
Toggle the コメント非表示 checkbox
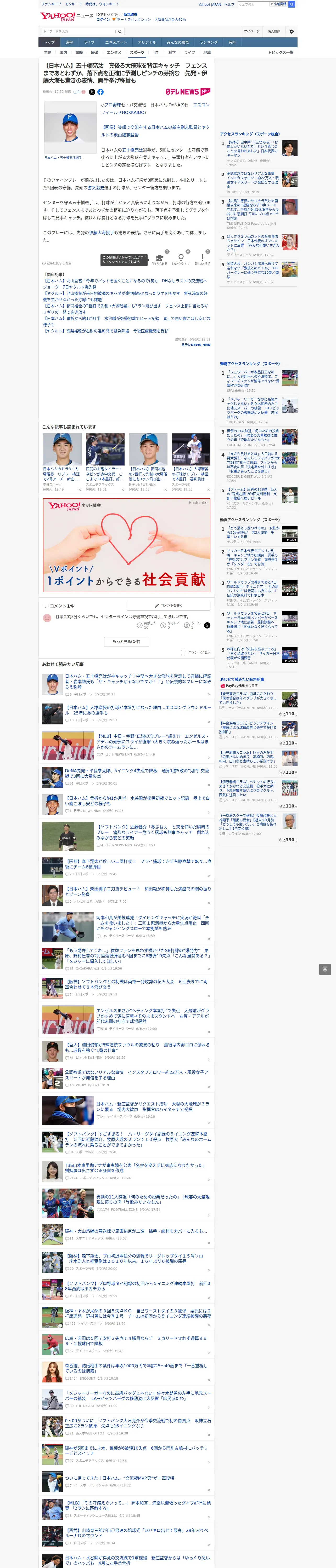coord(183,652)
